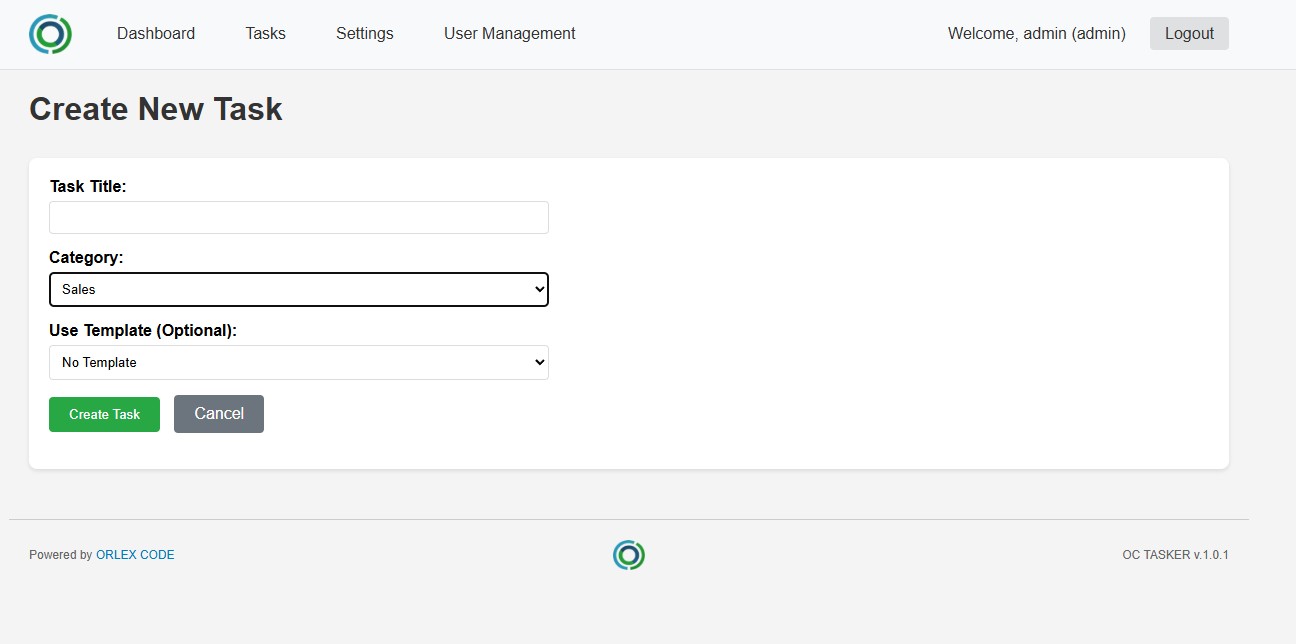The width and height of the screenshot is (1296, 644).
Task: Focus the Task Title input field
Action: (x=298, y=218)
